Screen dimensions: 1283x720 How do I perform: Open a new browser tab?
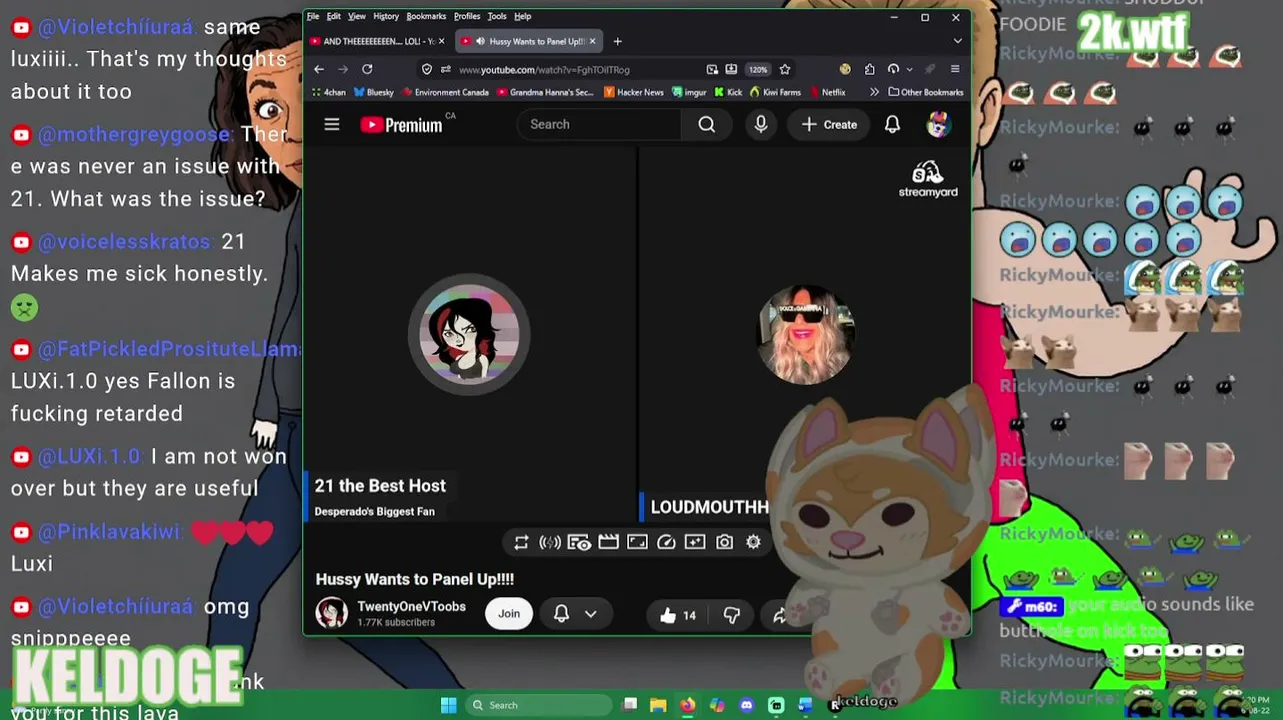coord(618,41)
